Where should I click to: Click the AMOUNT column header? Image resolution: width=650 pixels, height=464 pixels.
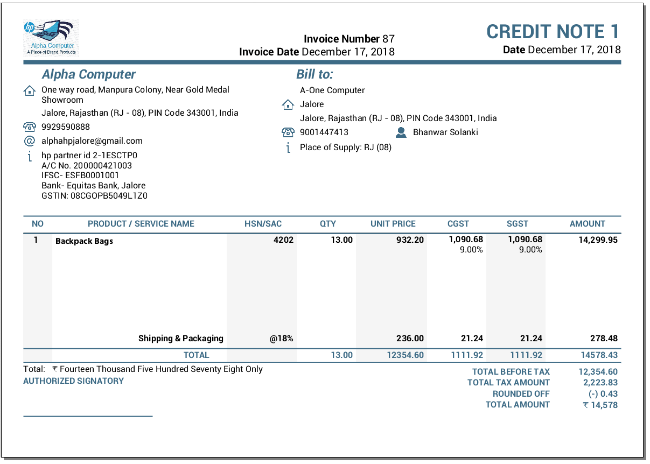pos(587,224)
